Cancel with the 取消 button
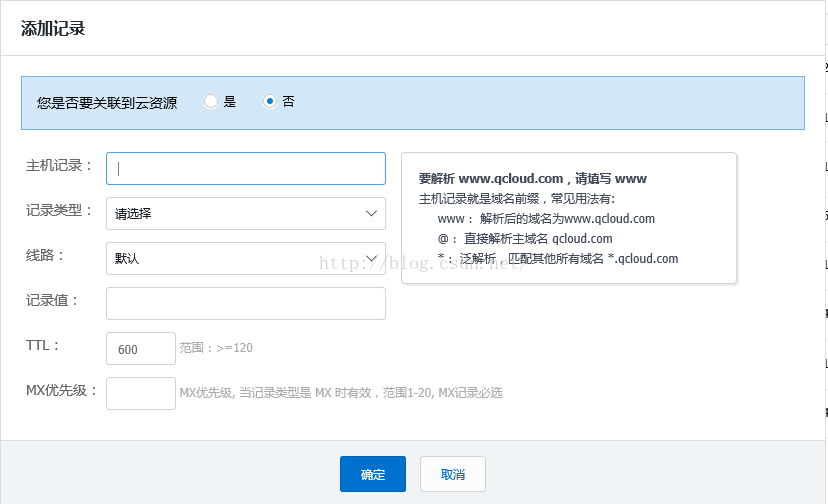This screenshot has height=504, width=828. [453, 474]
